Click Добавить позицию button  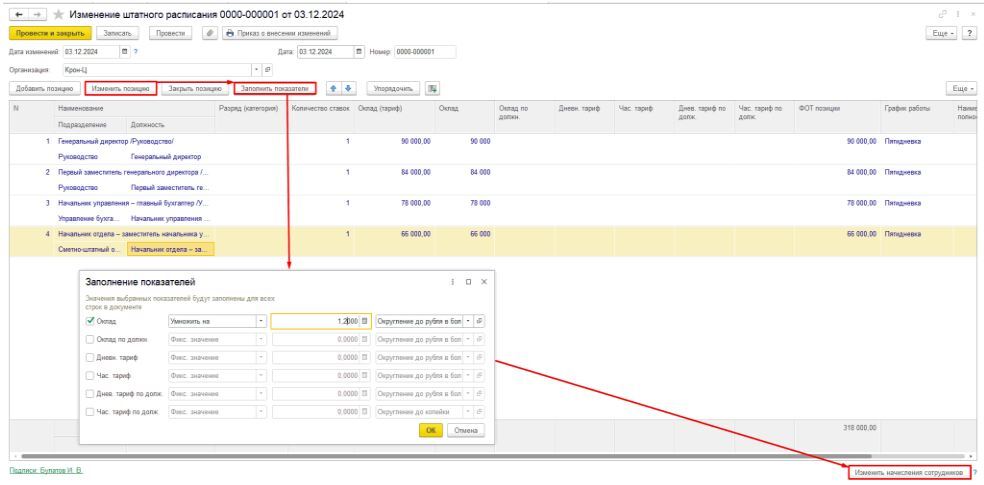click(45, 89)
